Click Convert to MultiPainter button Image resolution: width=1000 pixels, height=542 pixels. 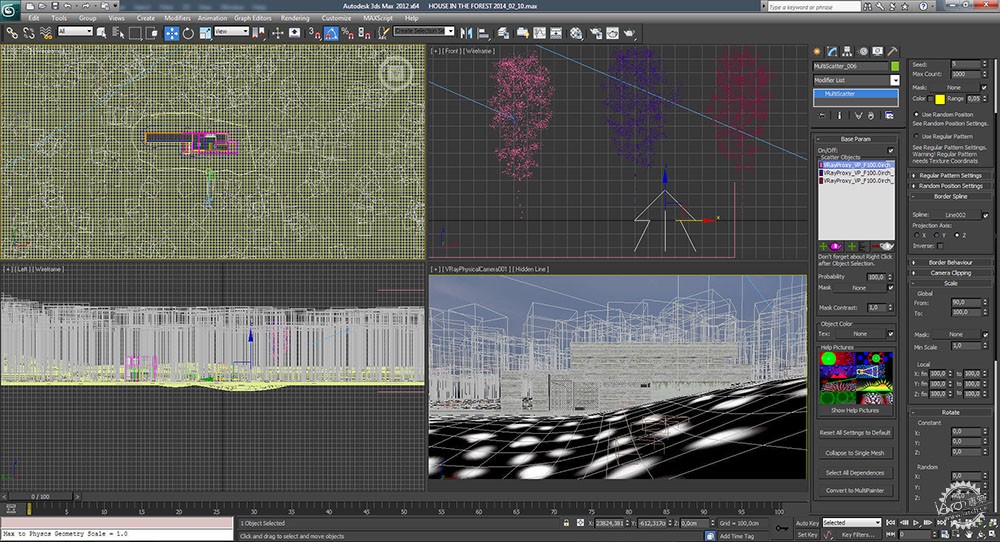tap(855, 490)
